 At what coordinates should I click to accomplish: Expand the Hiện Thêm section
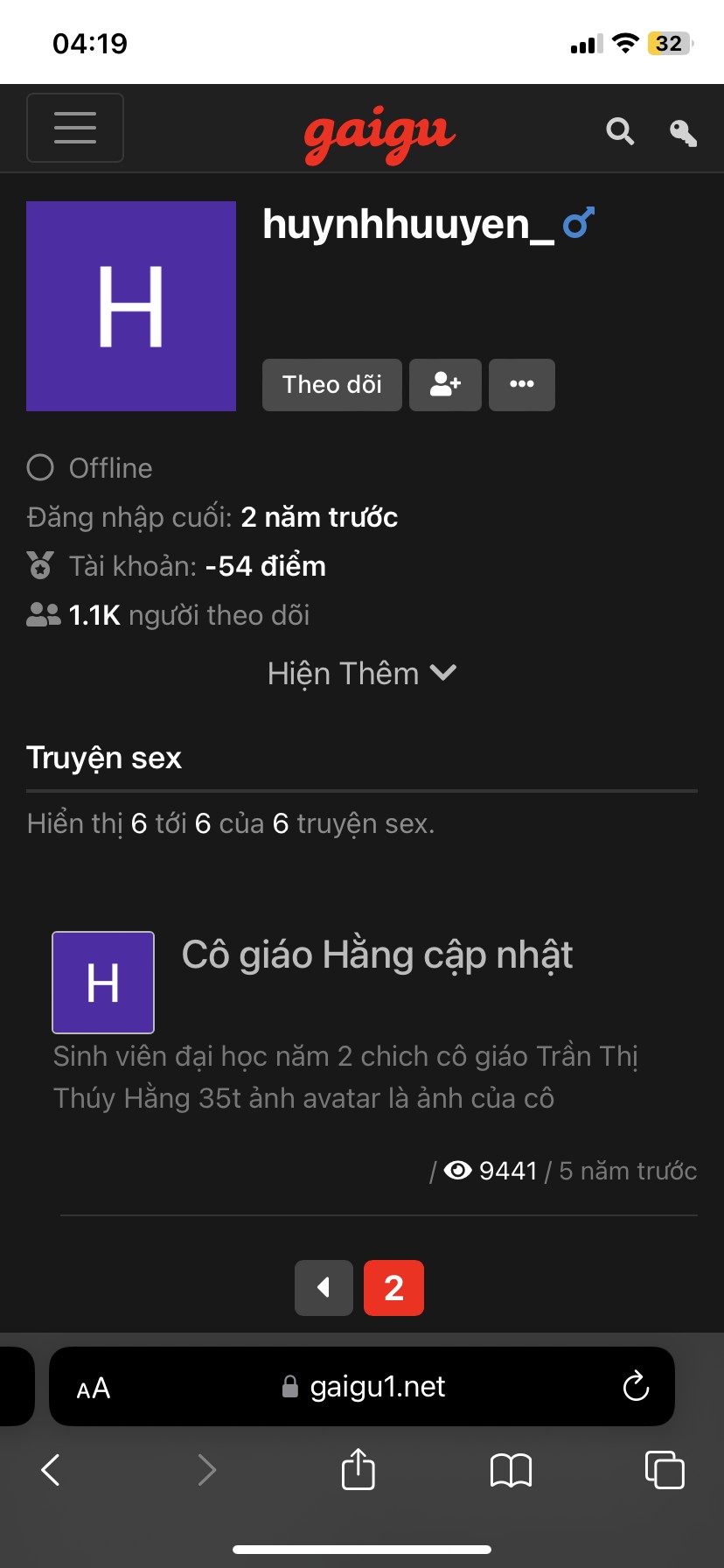tap(362, 673)
